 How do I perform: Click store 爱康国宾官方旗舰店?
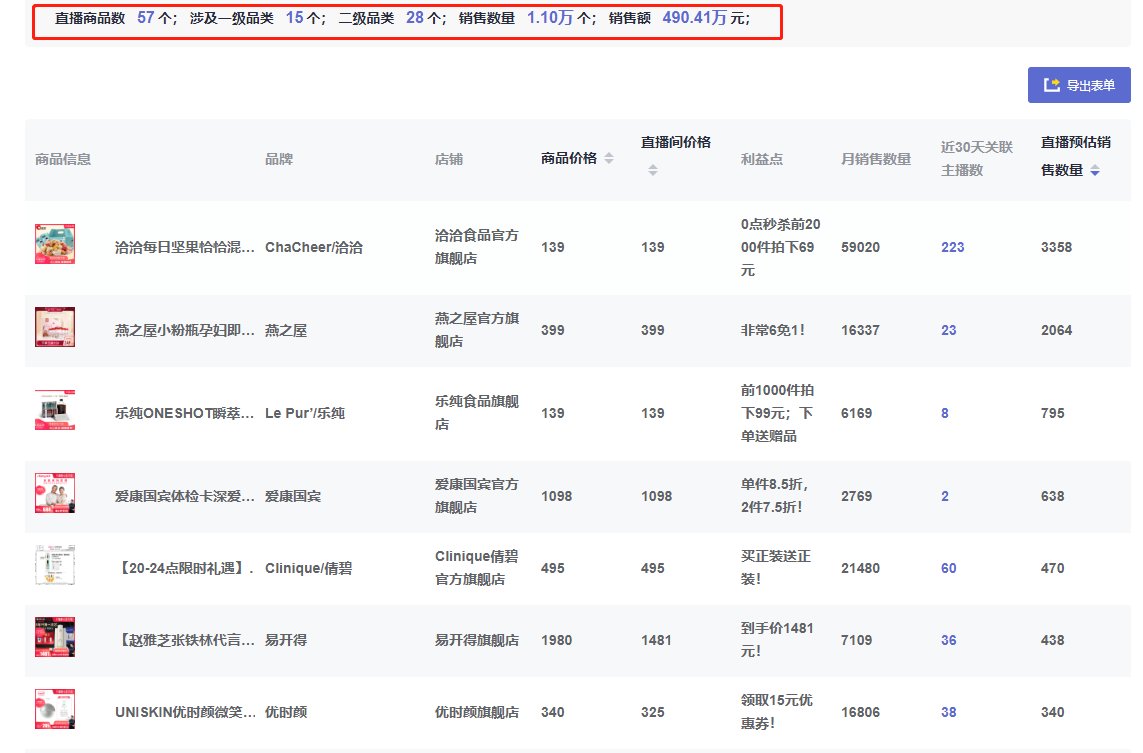[x=477, y=496]
